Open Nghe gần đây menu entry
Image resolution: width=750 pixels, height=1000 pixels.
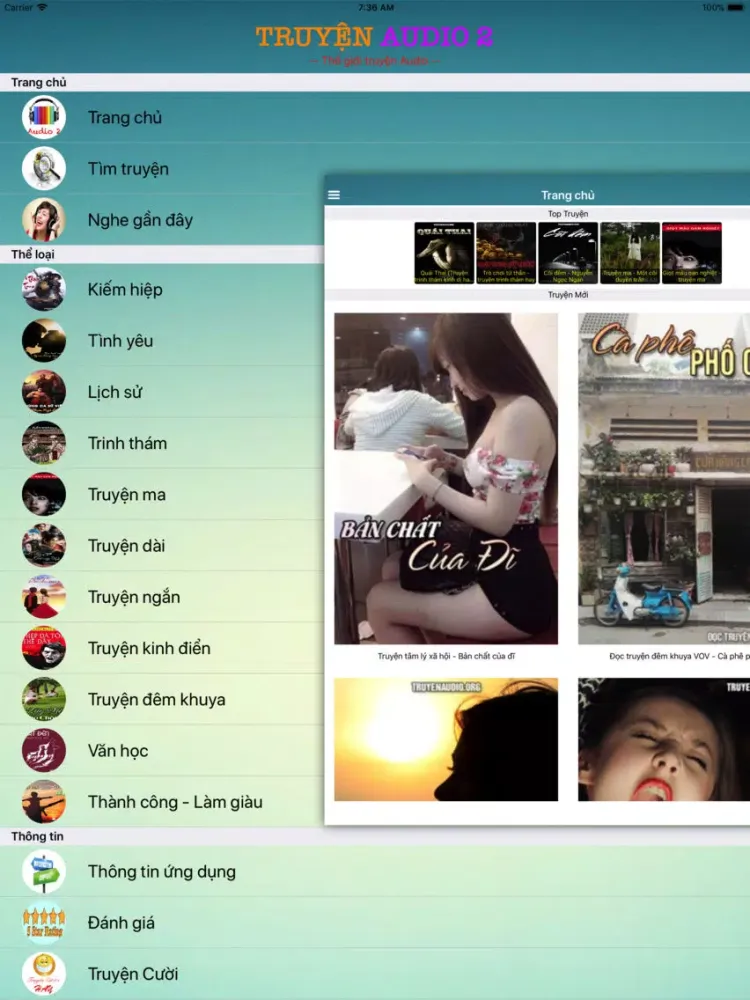[140, 220]
